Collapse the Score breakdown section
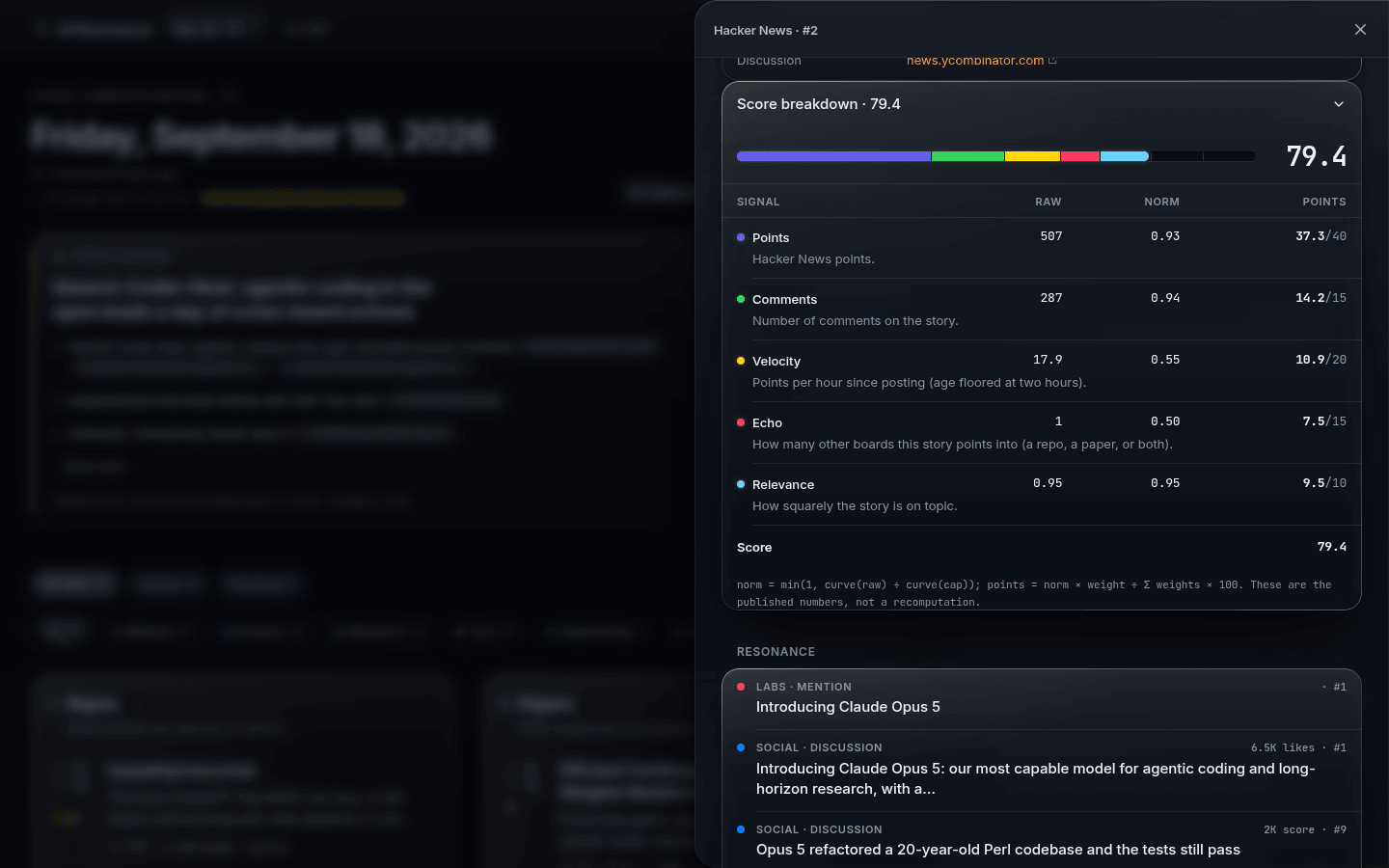The width and height of the screenshot is (1389, 868). (1339, 104)
